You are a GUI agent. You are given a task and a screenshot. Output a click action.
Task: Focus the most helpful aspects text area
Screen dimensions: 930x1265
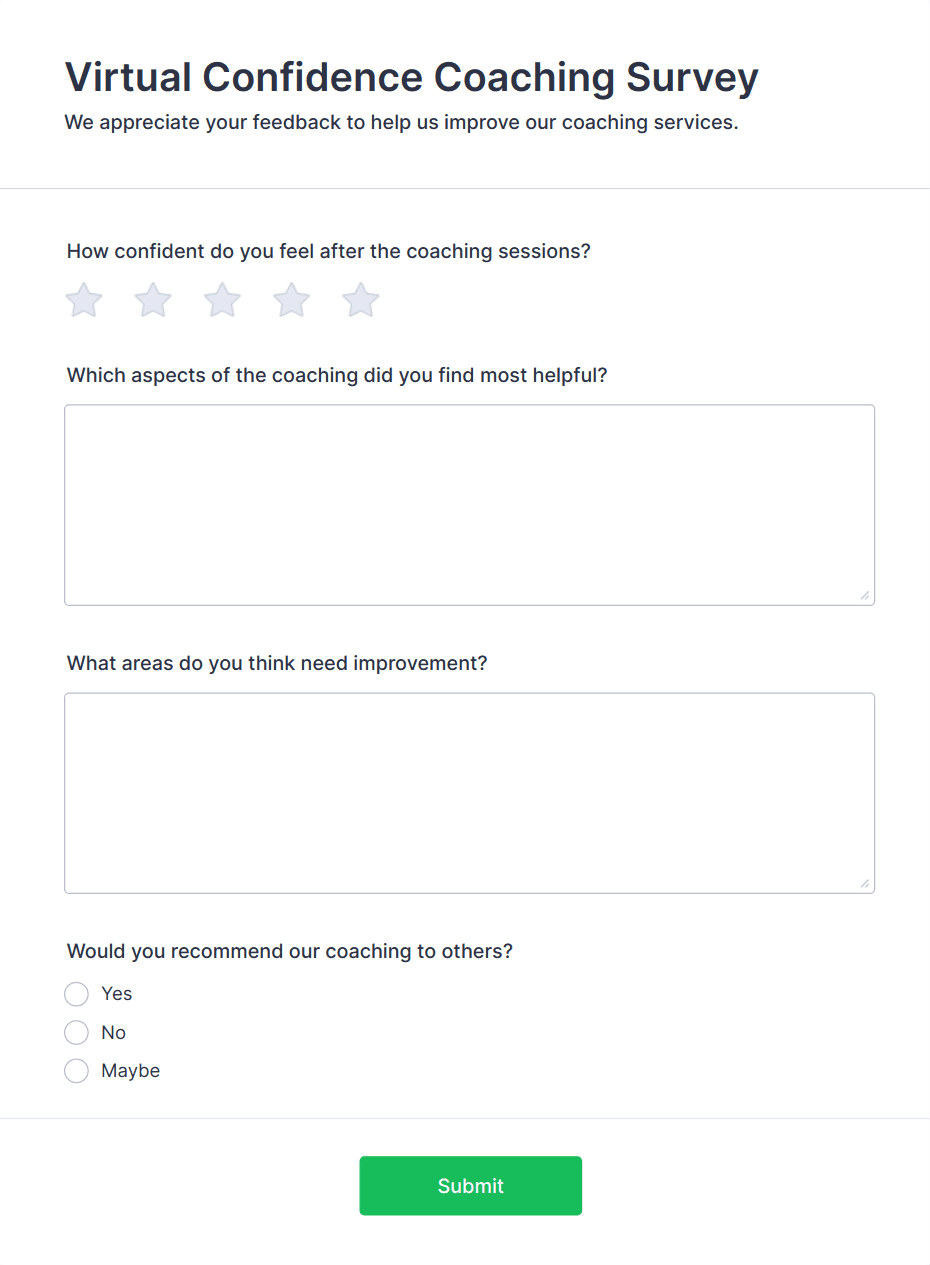pyautogui.click(x=469, y=505)
